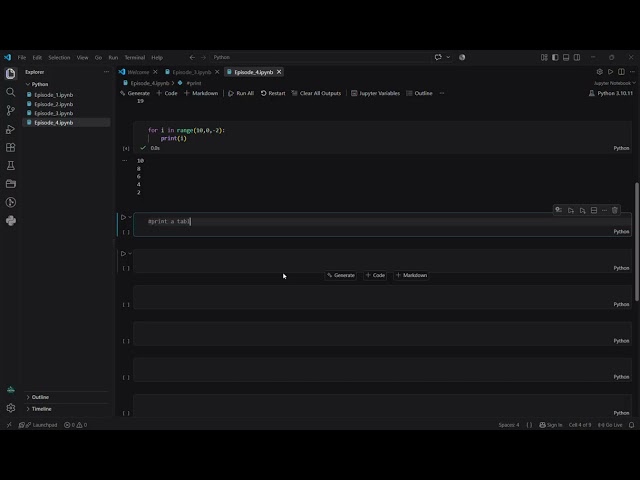Open the Terminal menu
The width and height of the screenshot is (640, 480).
click(x=135, y=58)
